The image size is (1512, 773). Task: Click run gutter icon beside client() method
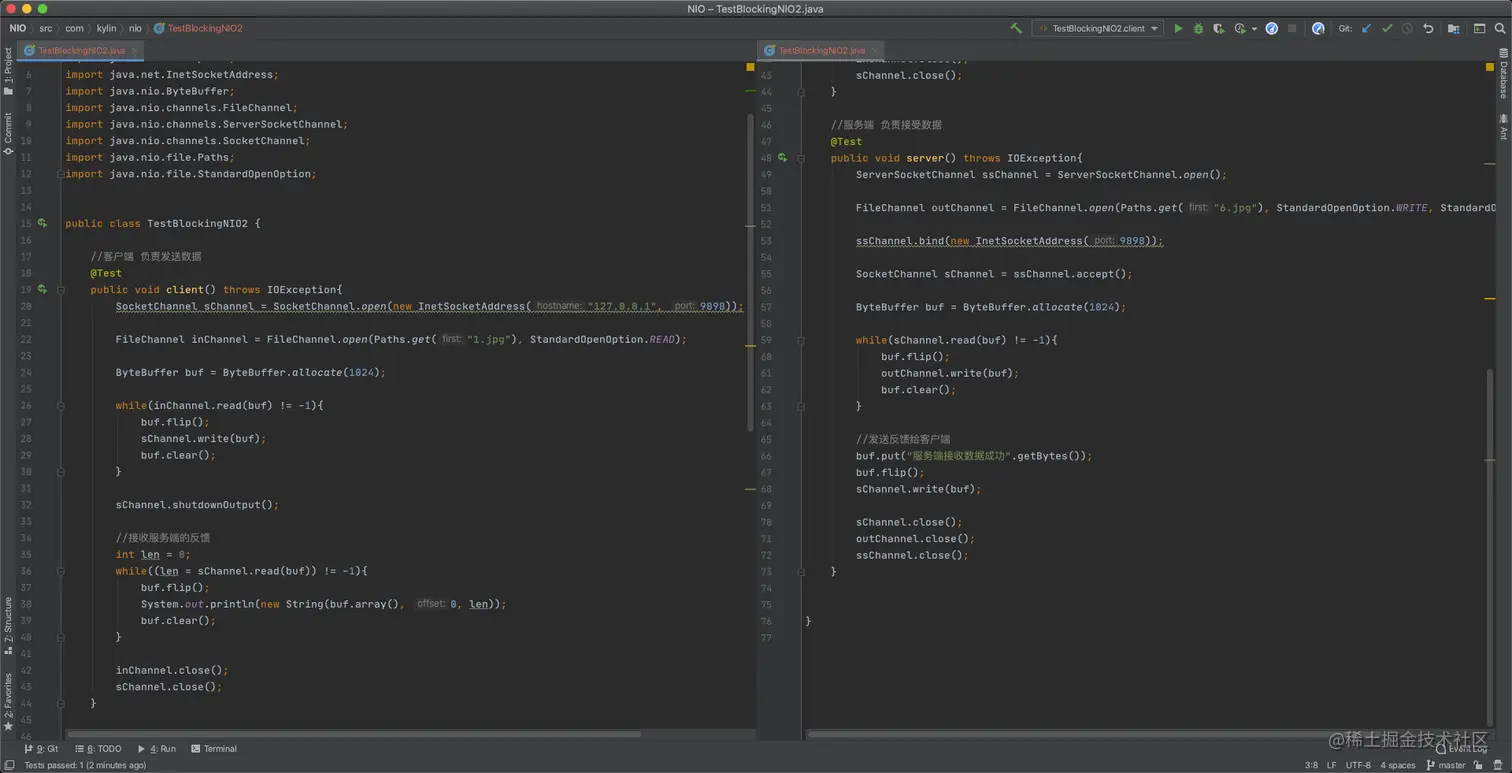pyautogui.click(x=42, y=289)
